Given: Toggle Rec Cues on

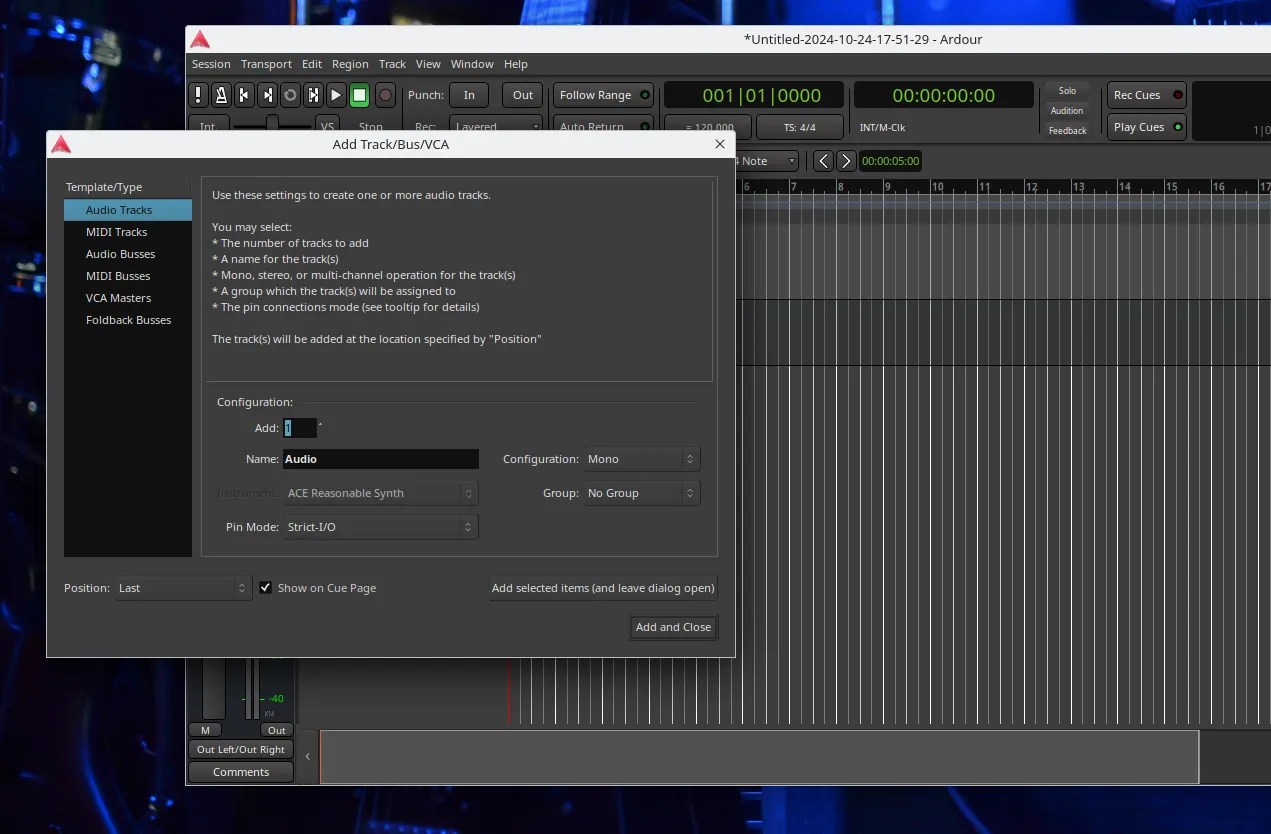Looking at the screenshot, I should (1145, 95).
